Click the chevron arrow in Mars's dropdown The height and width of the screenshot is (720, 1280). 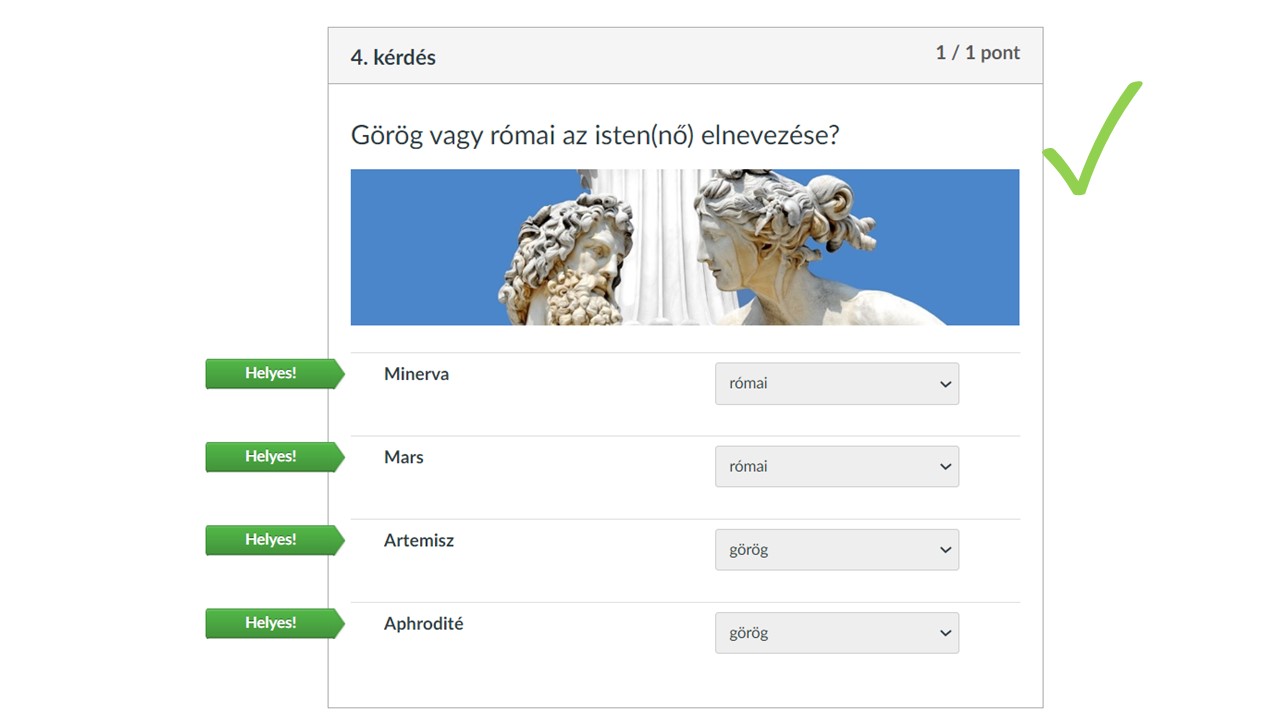pos(945,467)
